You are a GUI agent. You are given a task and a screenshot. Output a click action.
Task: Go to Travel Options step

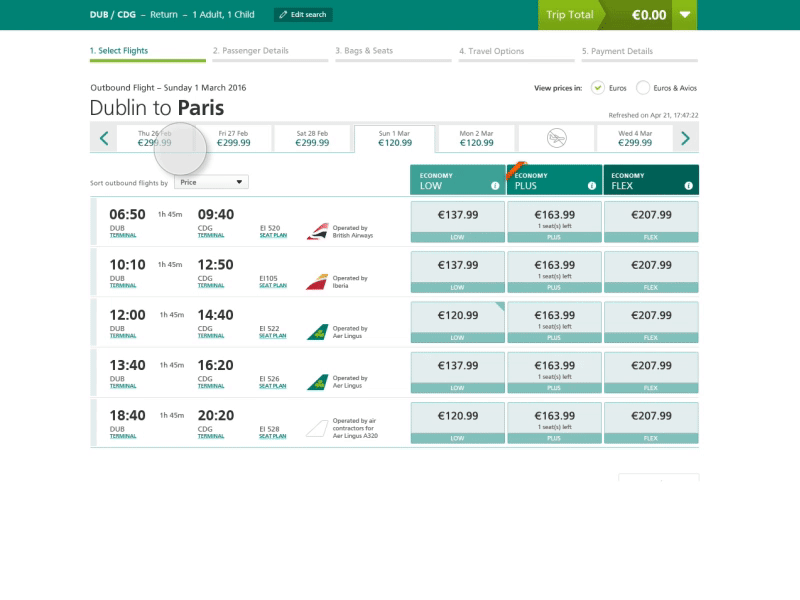tap(516, 53)
